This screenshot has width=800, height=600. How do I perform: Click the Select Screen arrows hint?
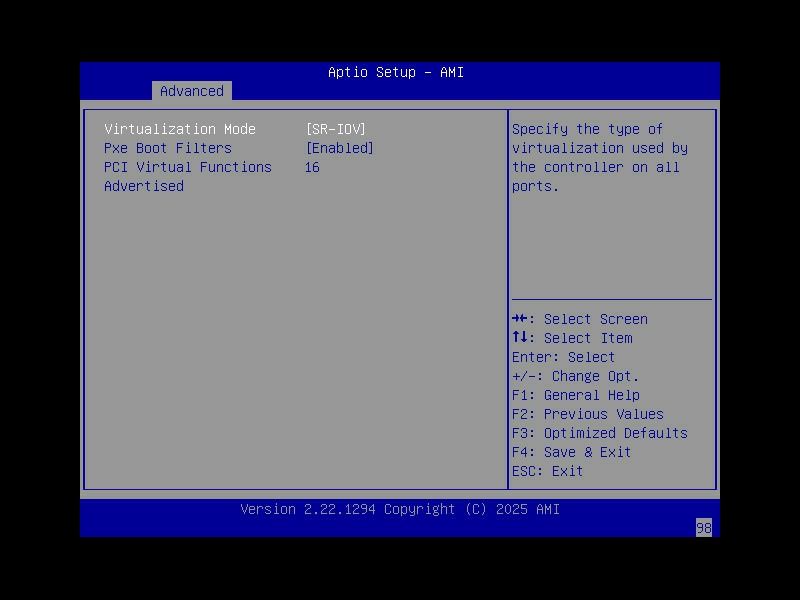(580, 319)
